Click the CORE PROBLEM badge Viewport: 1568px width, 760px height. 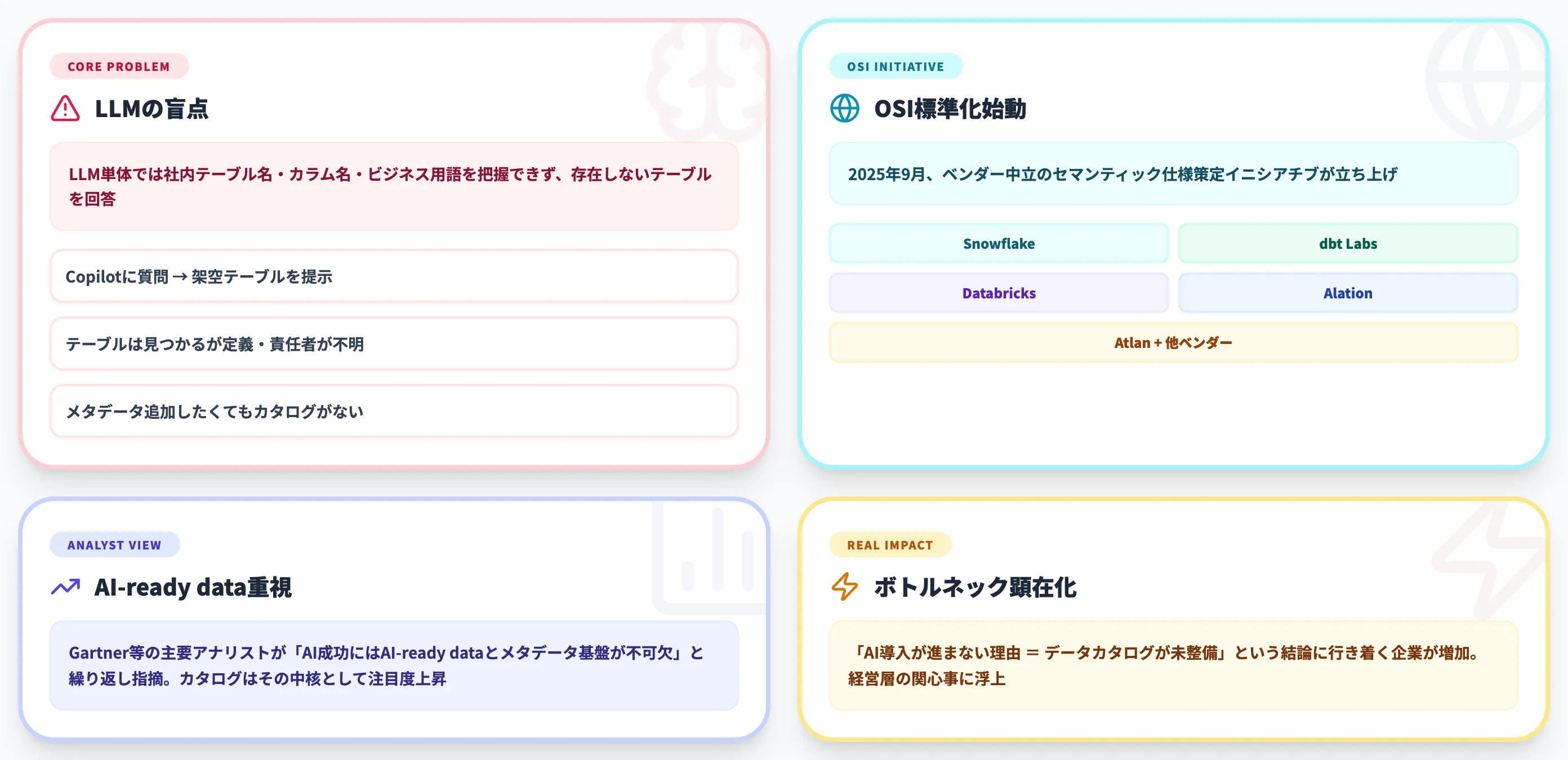click(x=119, y=66)
